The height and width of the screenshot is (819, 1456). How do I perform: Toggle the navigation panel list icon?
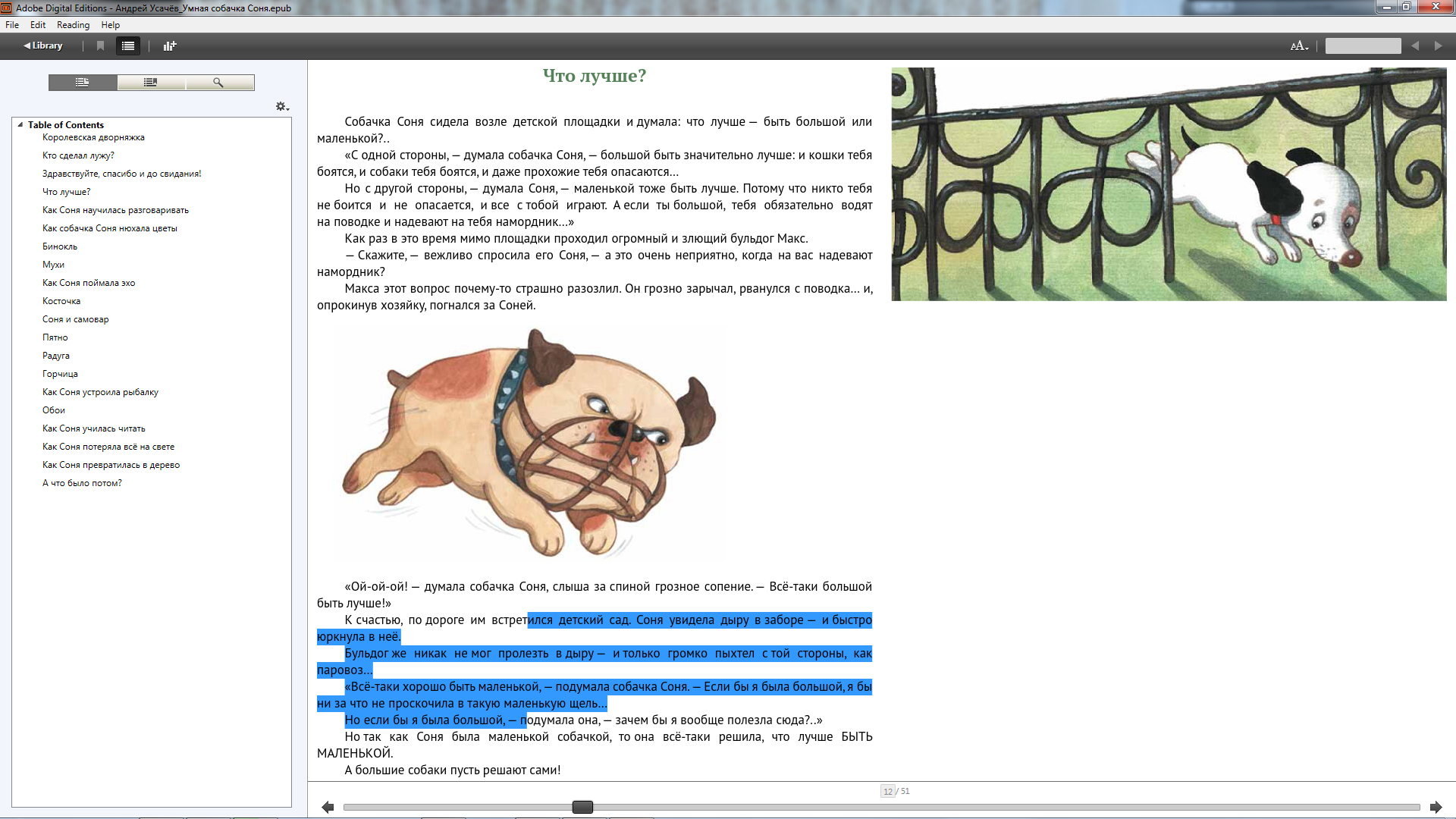pyautogui.click(x=128, y=45)
